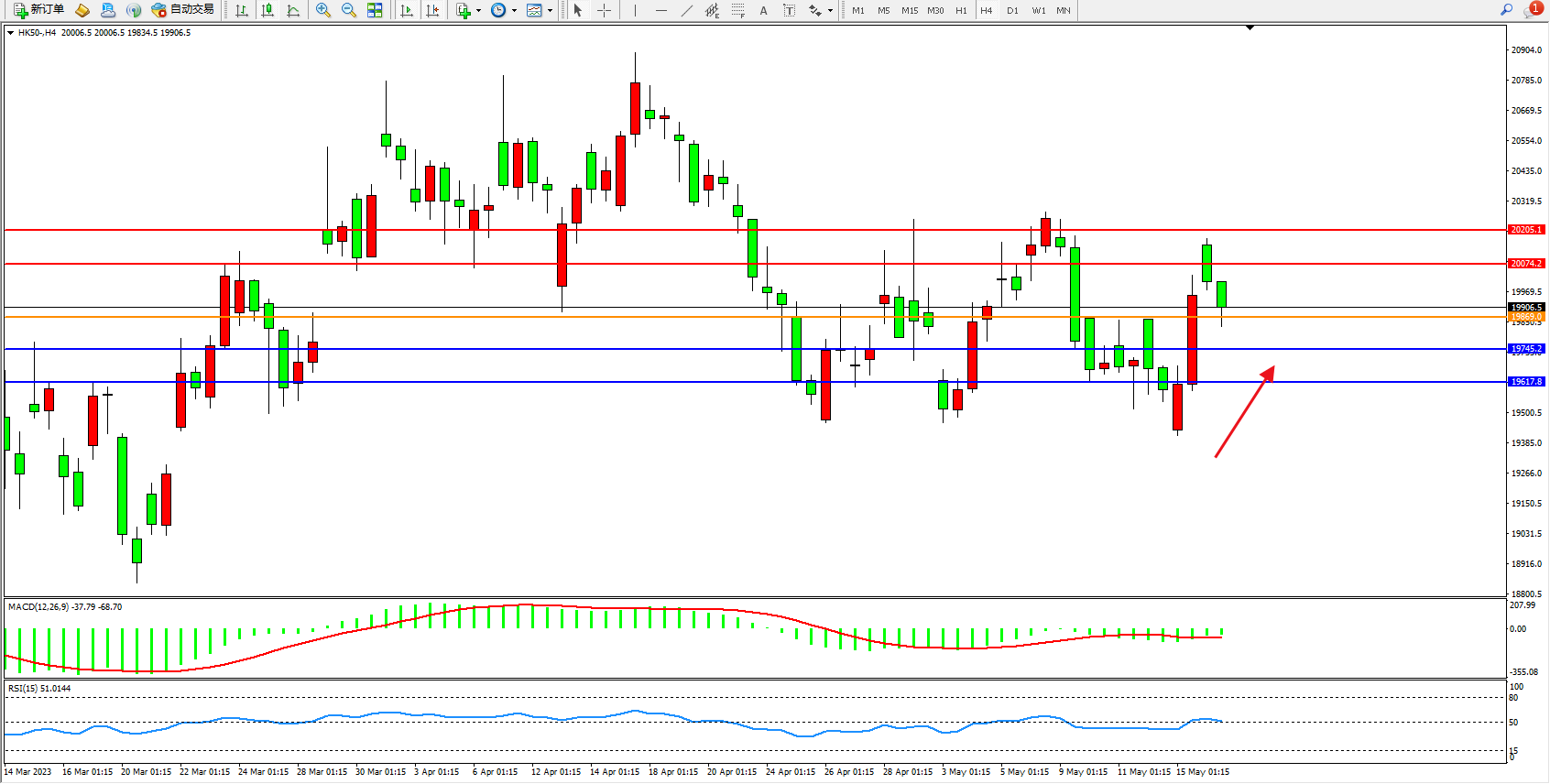The width and height of the screenshot is (1550, 784).
Task: Select the crosshair tool
Action: coord(604,10)
